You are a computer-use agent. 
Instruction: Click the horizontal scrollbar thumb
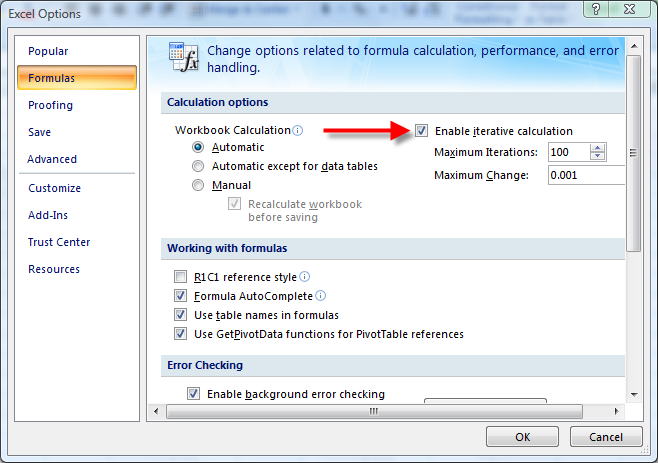coord(374,411)
